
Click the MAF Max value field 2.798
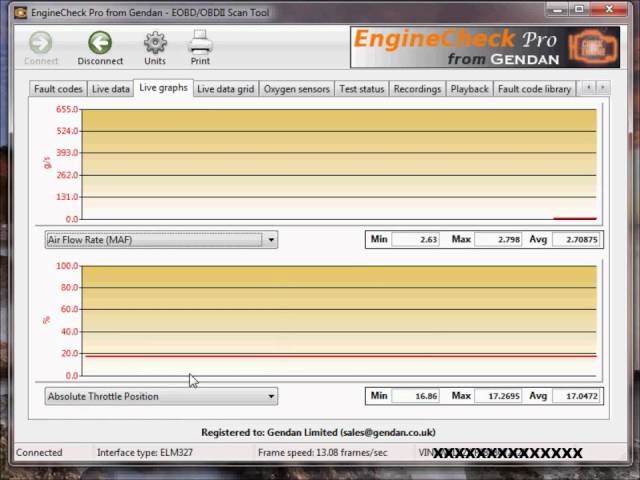pyautogui.click(x=498, y=239)
